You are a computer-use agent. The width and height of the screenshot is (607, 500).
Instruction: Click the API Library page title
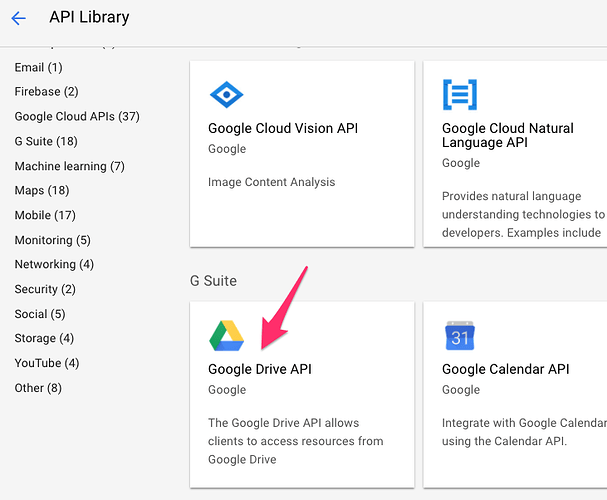(89, 17)
